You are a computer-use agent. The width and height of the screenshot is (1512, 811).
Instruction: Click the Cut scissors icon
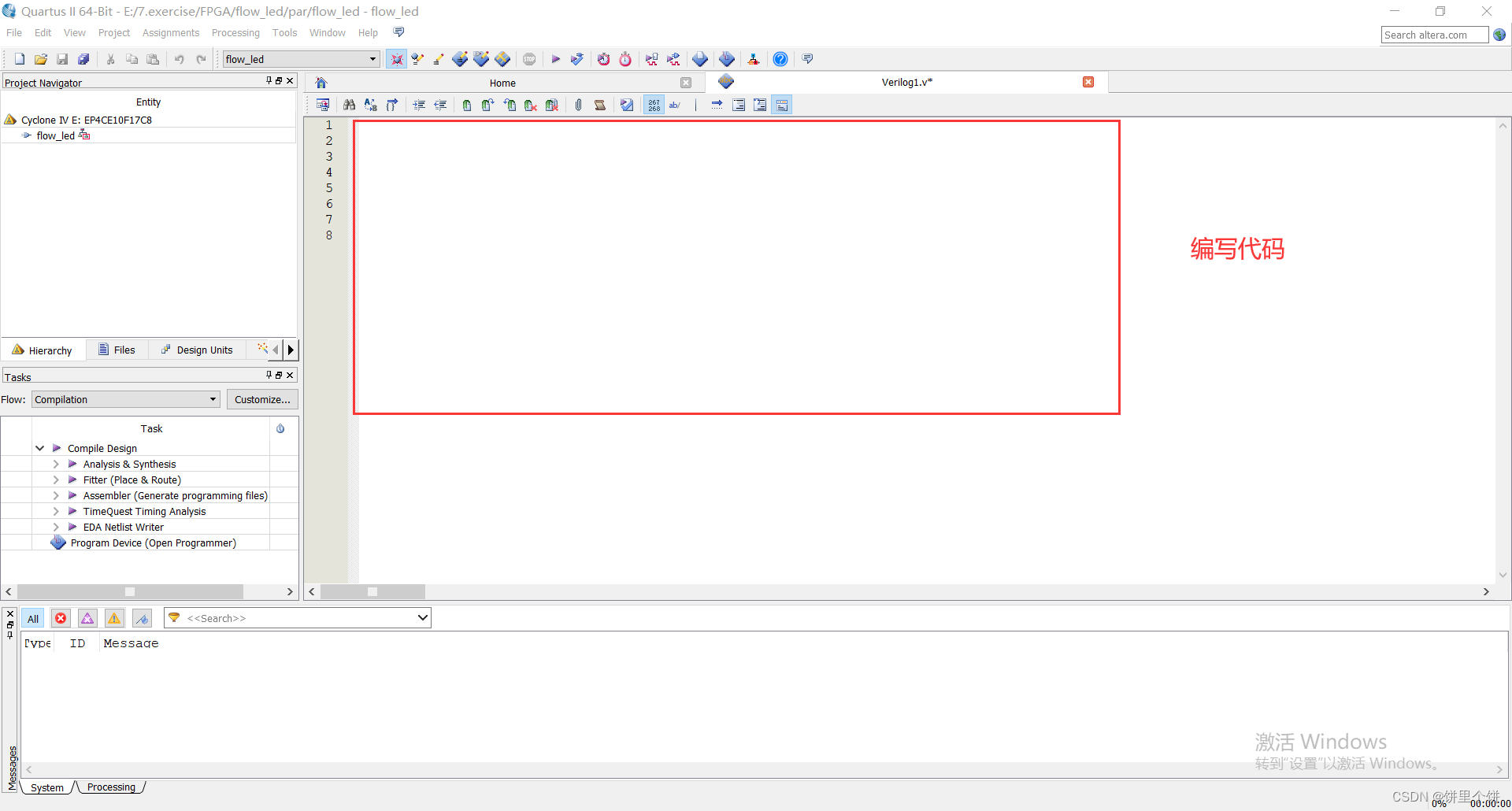click(111, 59)
